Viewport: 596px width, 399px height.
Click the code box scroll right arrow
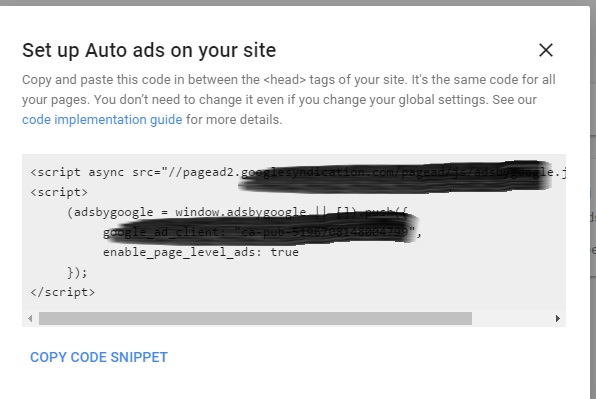(558, 318)
